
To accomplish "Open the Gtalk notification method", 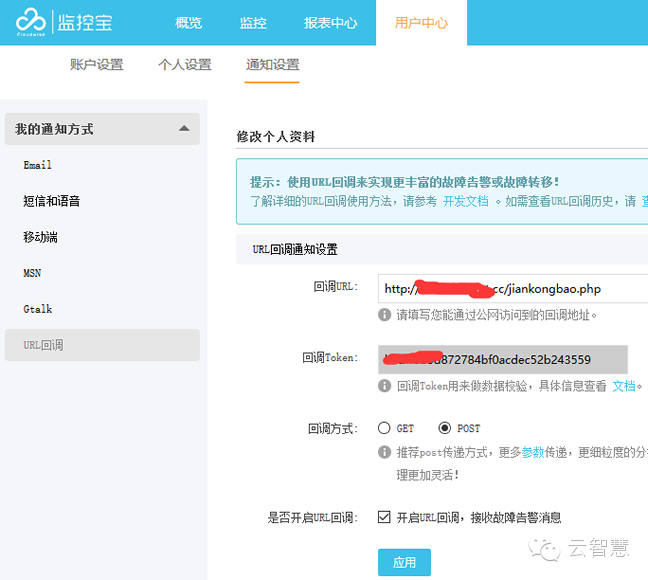I will pyautogui.click(x=38, y=309).
